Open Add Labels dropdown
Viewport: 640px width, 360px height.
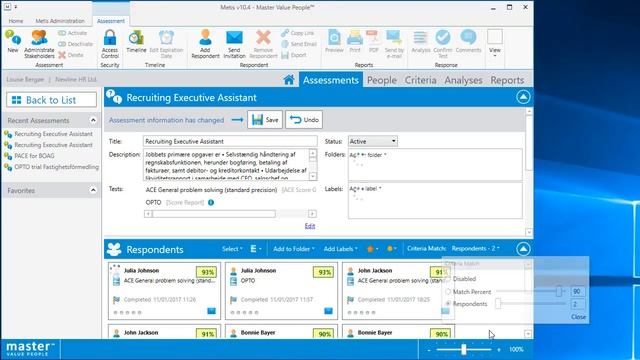340,249
